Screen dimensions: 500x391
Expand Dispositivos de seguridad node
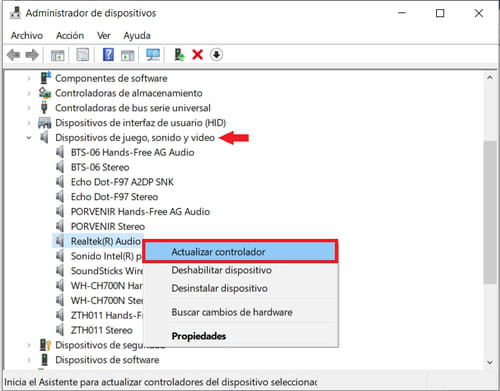[x=29, y=345]
